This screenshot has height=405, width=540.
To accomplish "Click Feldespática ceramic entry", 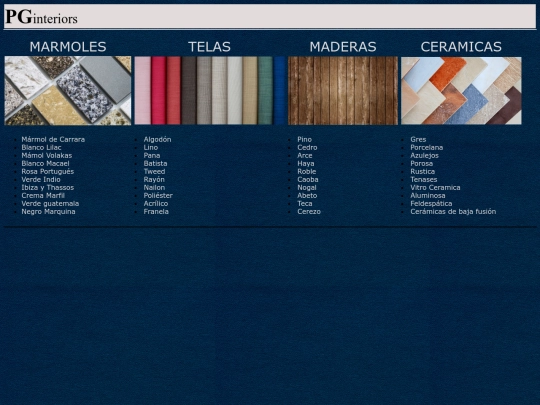I will coord(431,204).
